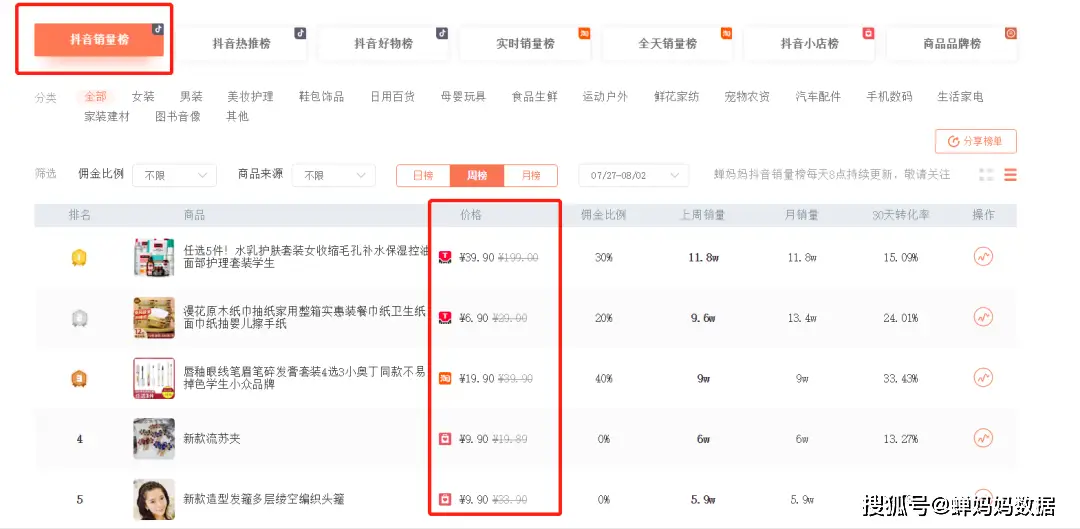Switch to the 抖音好物榜 tab
This screenshot has height=529, width=1080.
point(384,43)
